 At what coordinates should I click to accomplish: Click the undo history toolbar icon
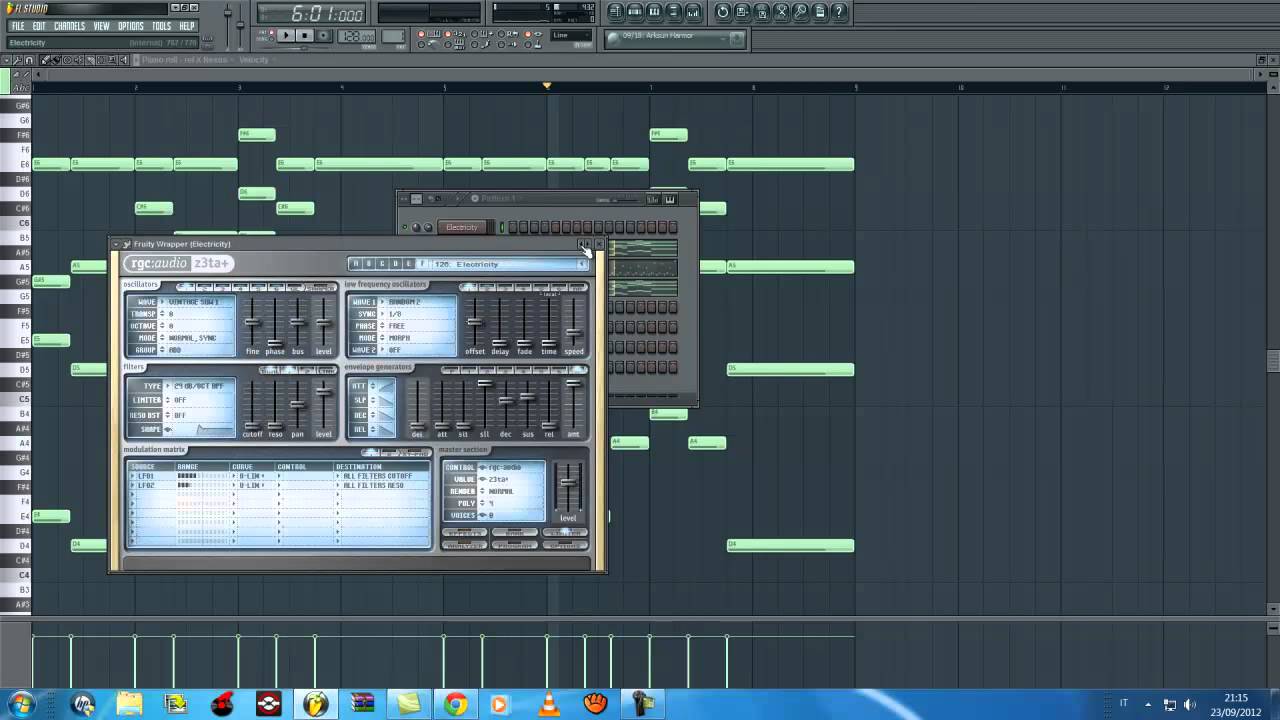(723, 12)
